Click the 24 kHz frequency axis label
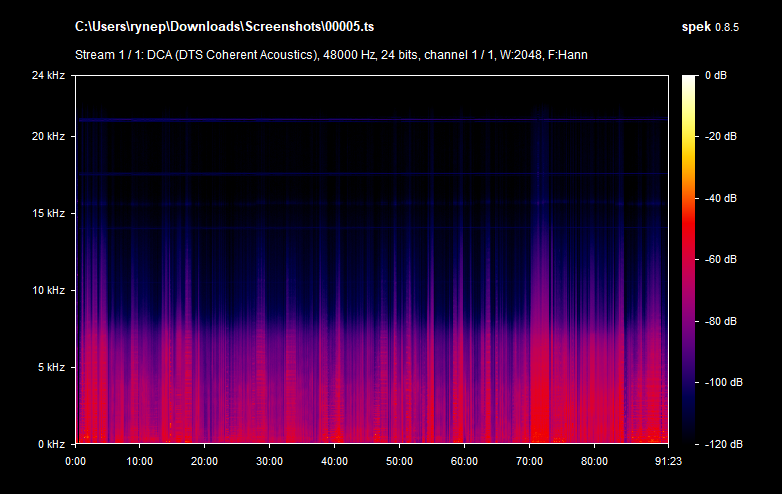 (x=47, y=75)
